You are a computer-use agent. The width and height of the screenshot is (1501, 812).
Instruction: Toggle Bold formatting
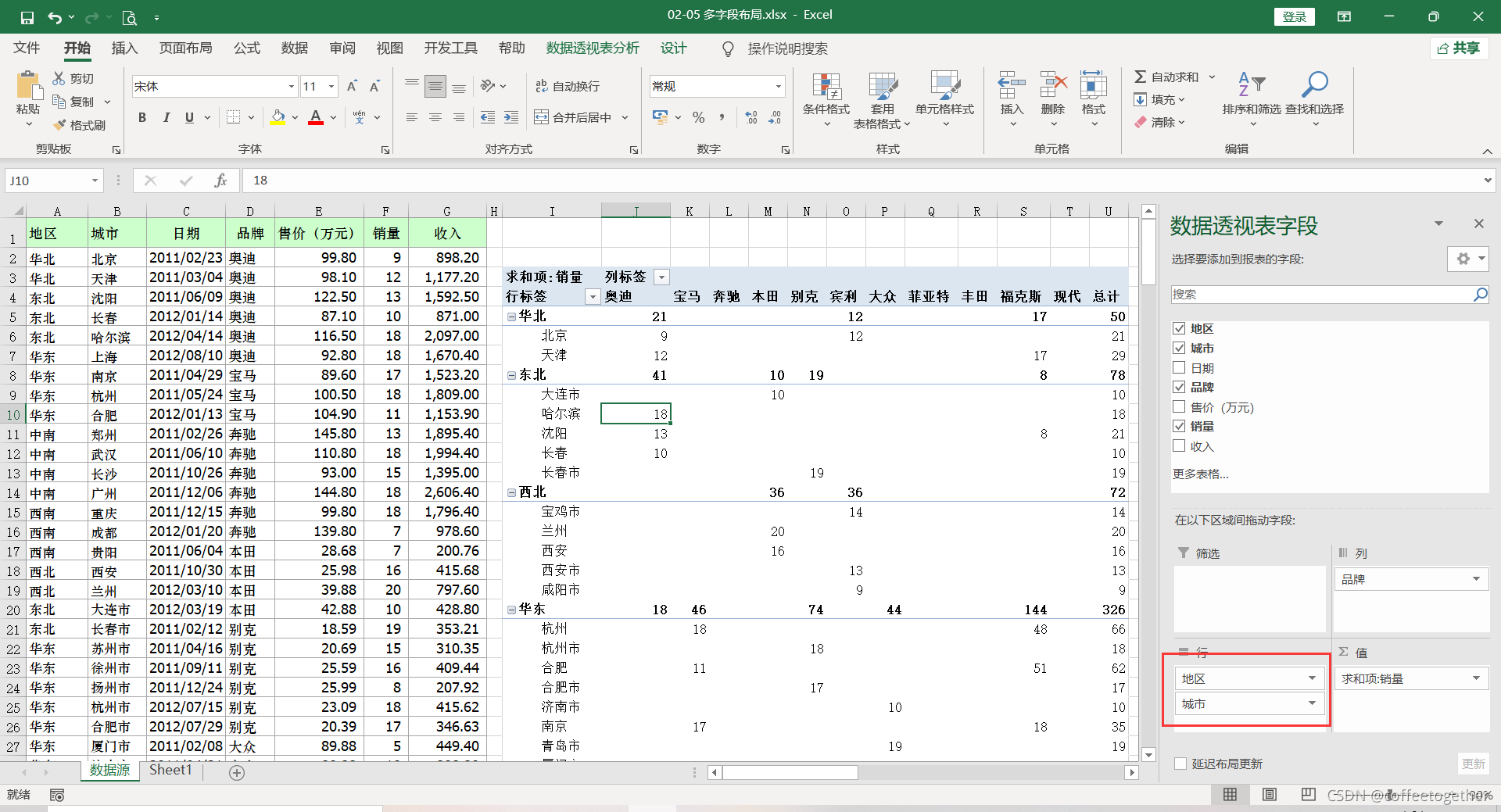tap(142, 117)
